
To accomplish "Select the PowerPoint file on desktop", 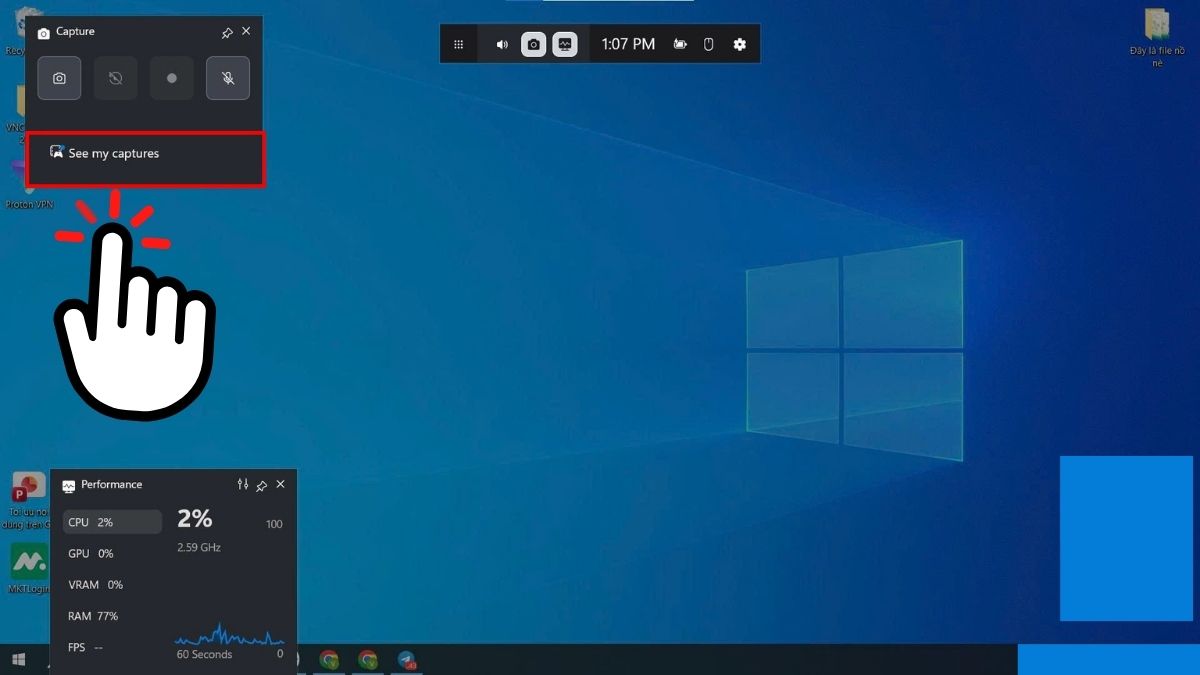I will 28,502.
